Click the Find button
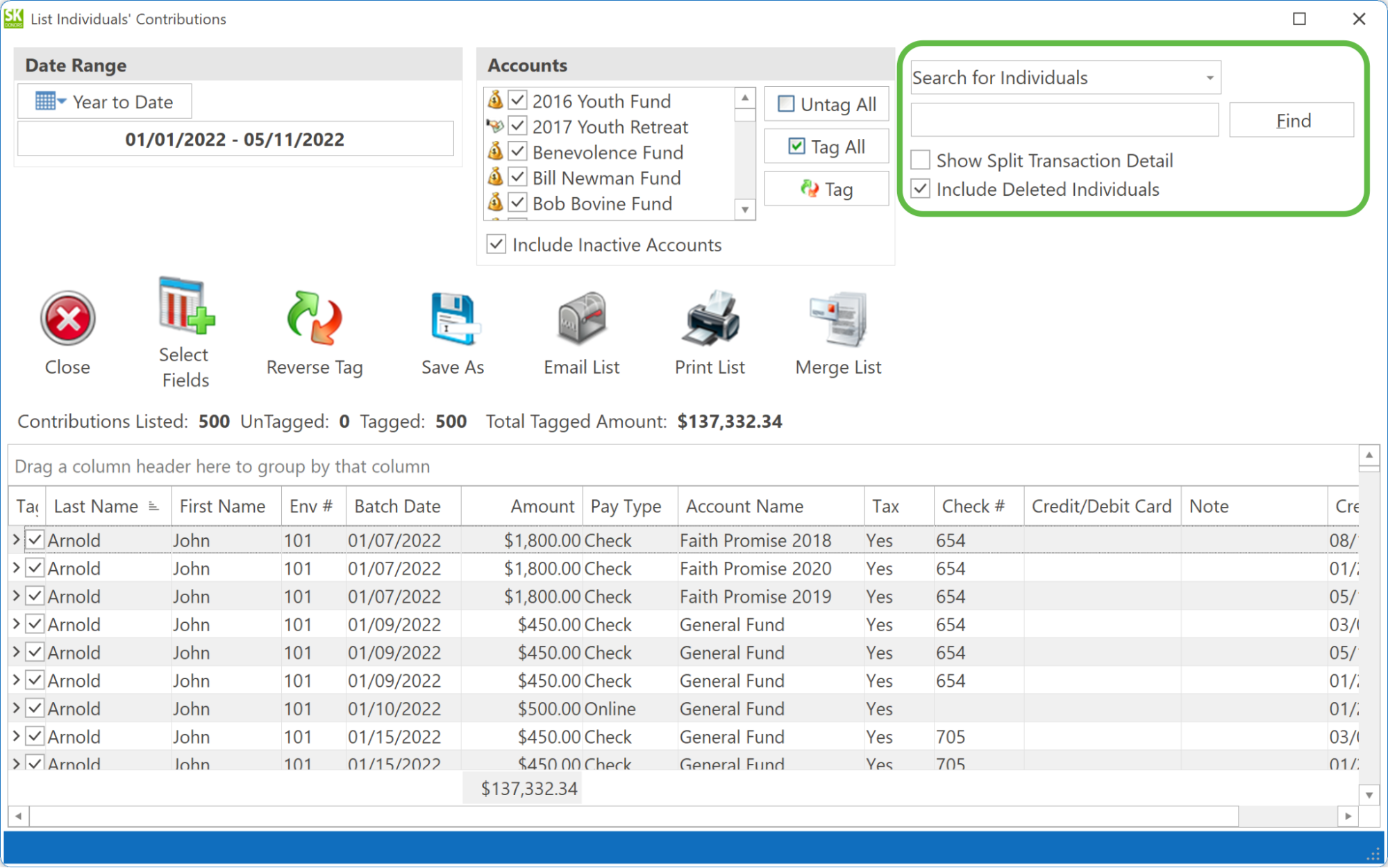The width and height of the screenshot is (1388, 868). [x=1291, y=119]
